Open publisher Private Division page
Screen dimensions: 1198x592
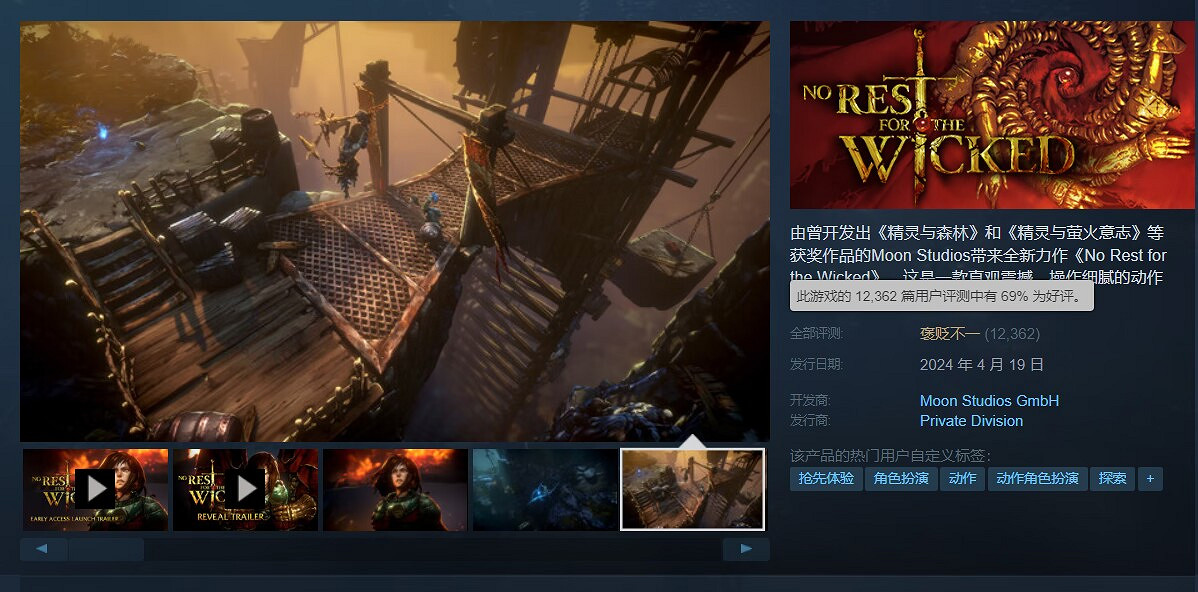971,421
